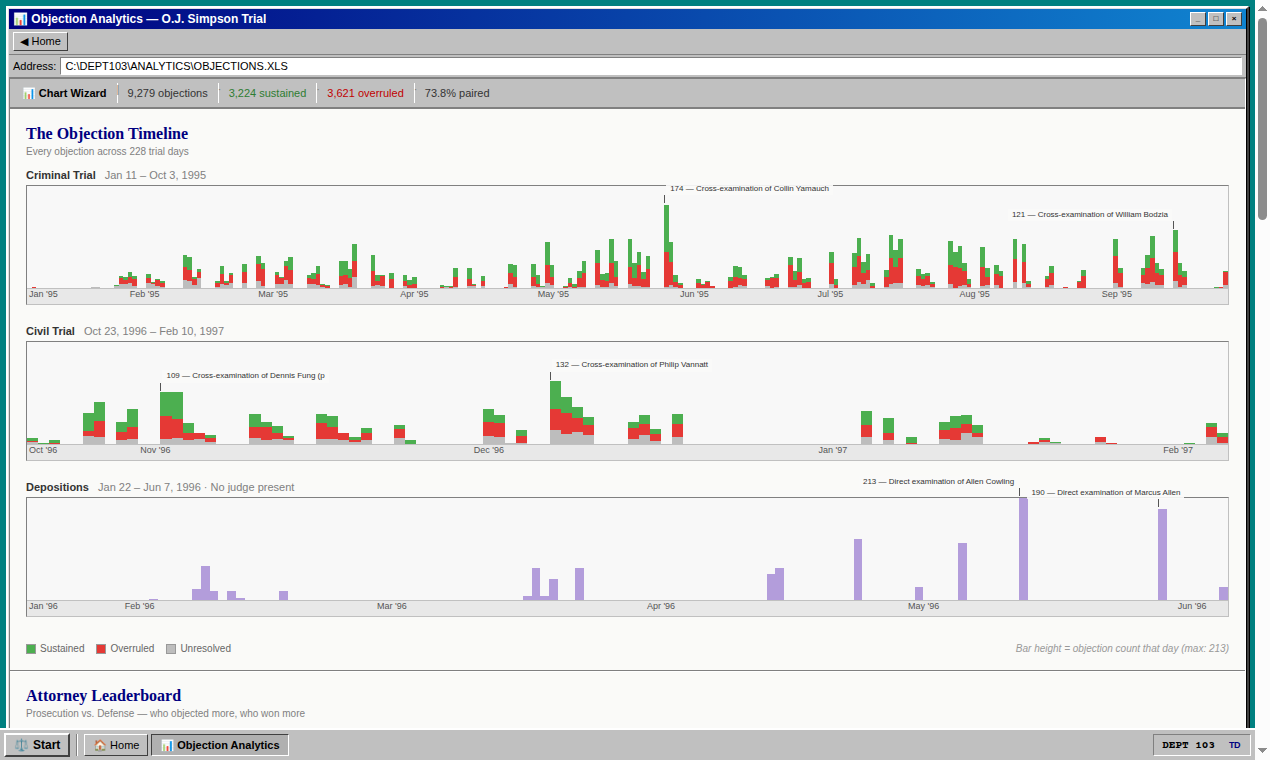Click the address bar path field
This screenshot has width=1270, height=760.
coord(651,66)
